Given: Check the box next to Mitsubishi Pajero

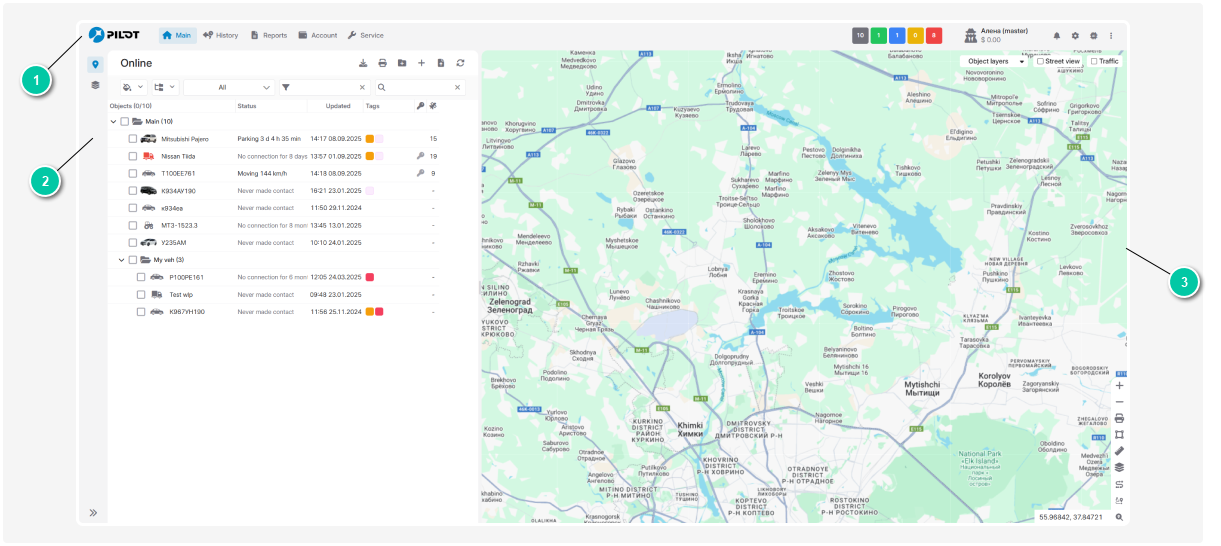Looking at the screenshot, I should point(132,139).
